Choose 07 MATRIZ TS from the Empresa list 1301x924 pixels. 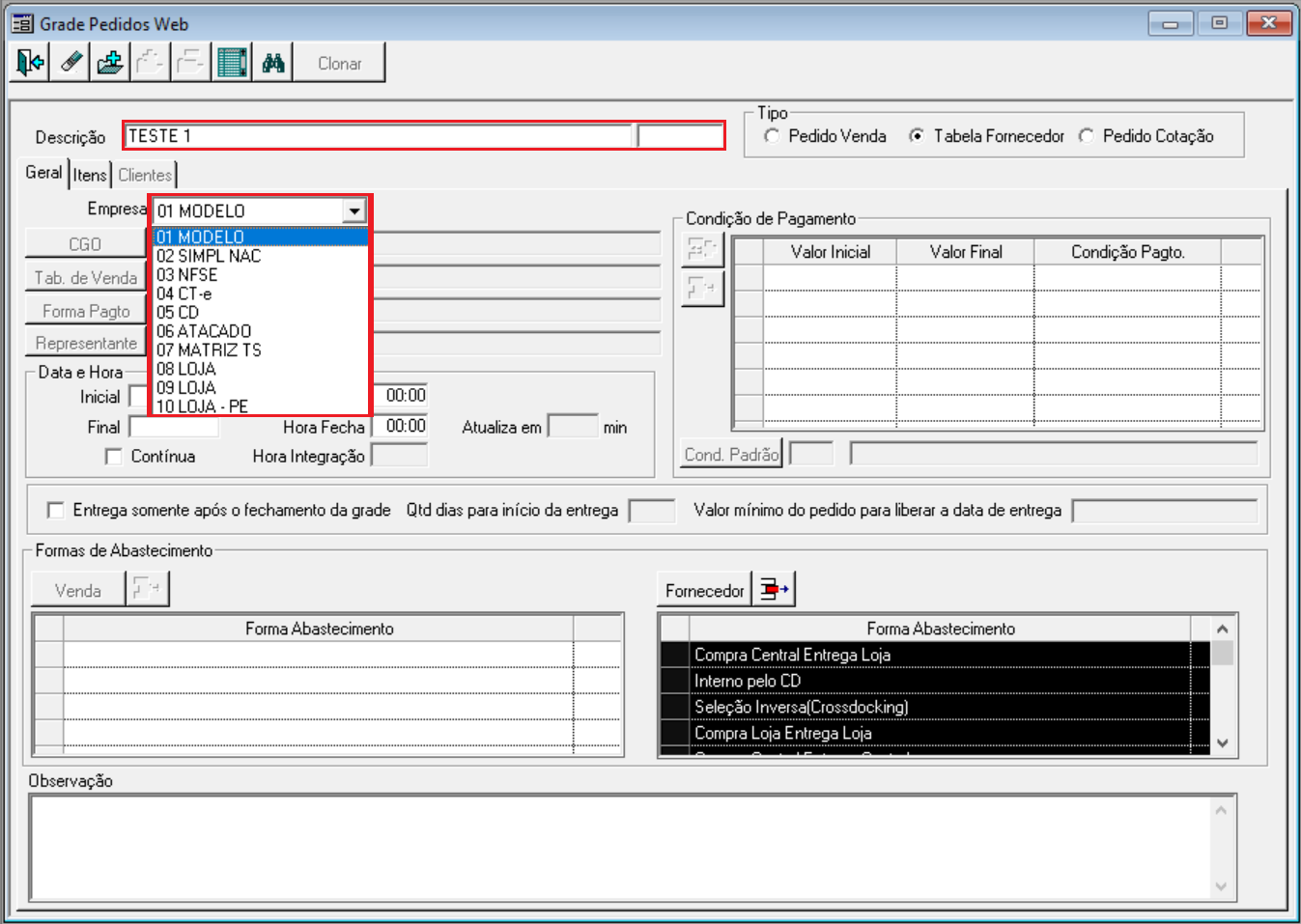(x=261, y=350)
